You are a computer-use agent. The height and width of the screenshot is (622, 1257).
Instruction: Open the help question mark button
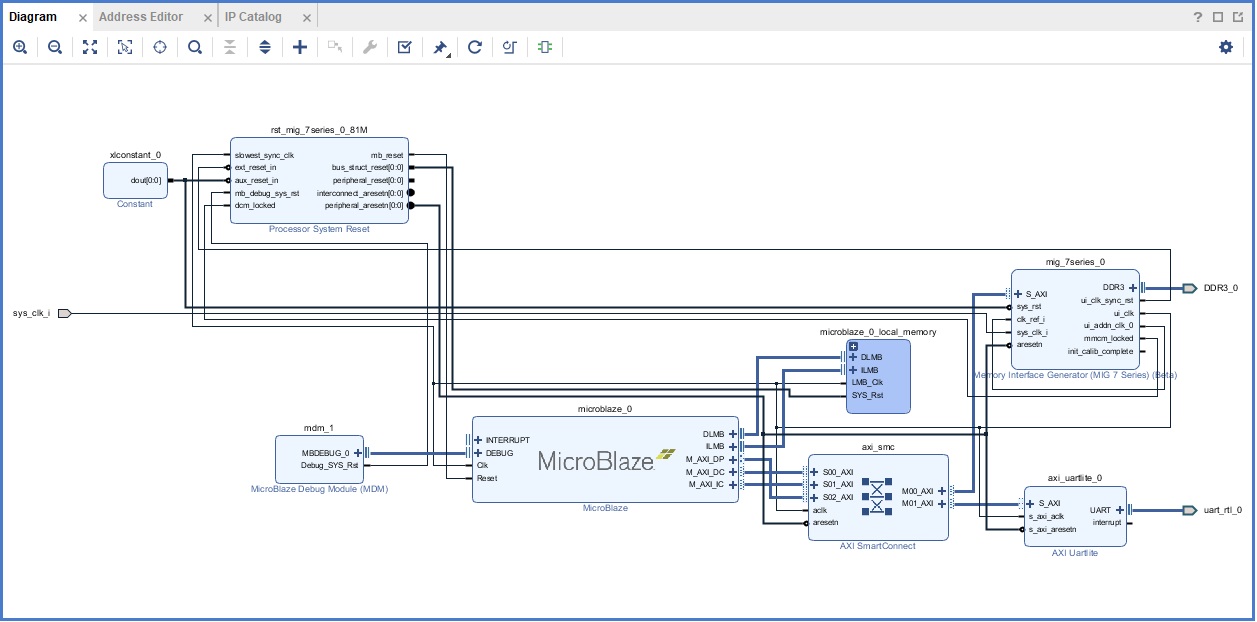tap(1198, 17)
